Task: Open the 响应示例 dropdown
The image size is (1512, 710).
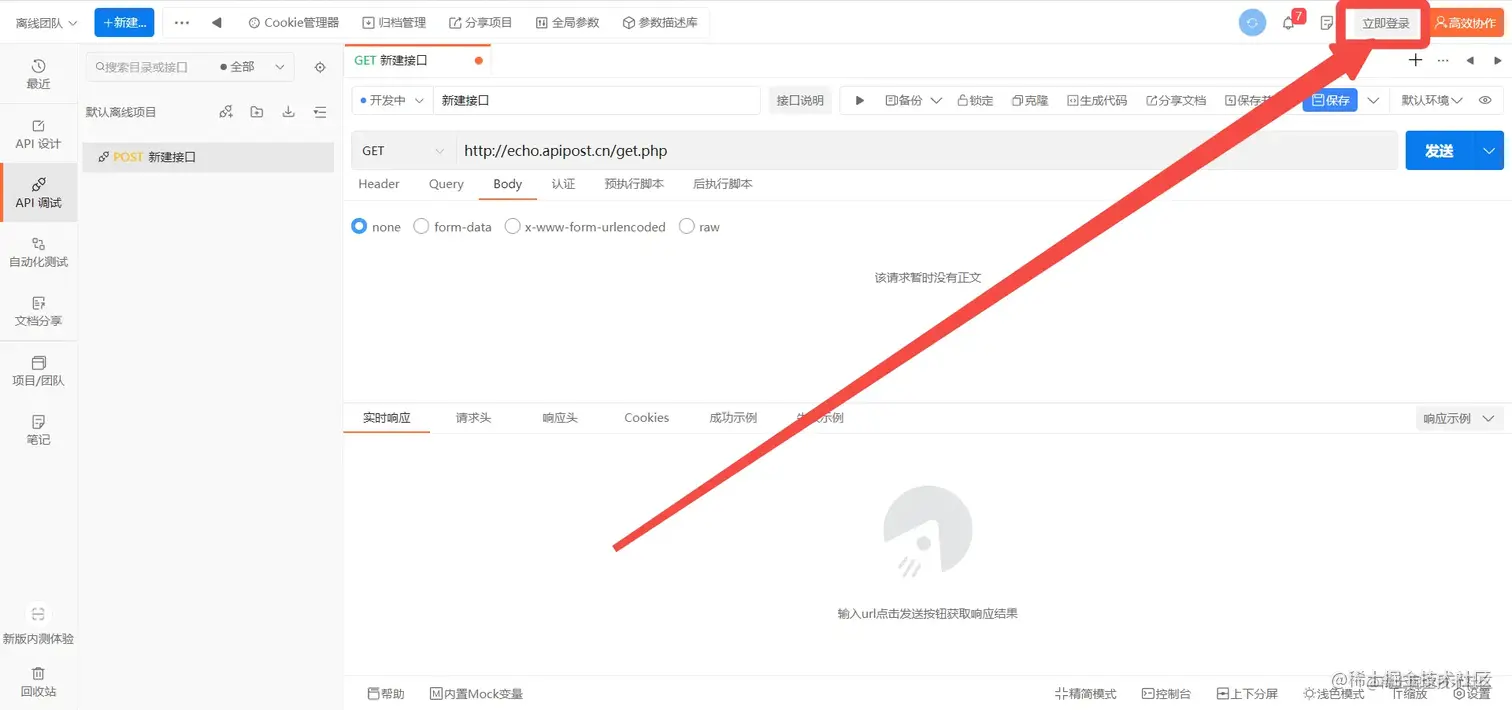Action: click(x=1459, y=418)
